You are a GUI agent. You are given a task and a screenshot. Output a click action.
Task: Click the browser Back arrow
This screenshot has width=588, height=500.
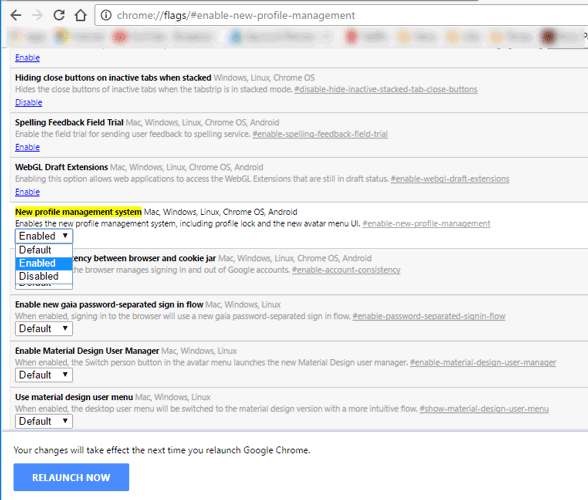click(x=16, y=15)
